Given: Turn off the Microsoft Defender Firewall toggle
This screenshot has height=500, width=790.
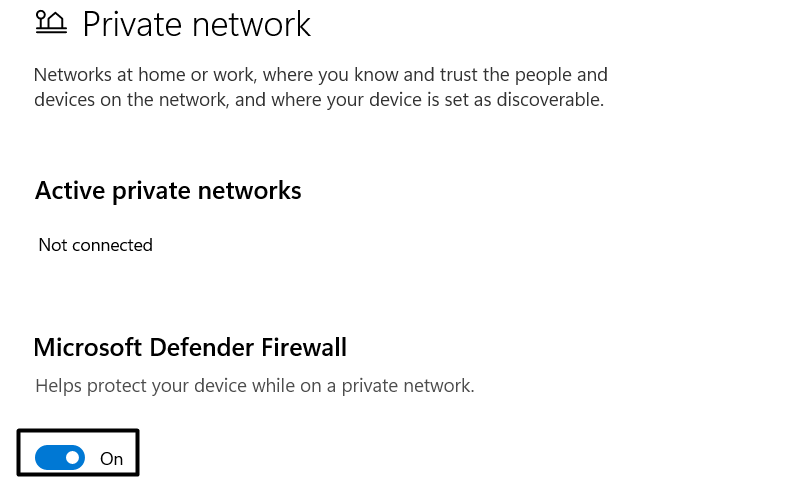Looking at the screenshot, I should click(x=60, y=458).
